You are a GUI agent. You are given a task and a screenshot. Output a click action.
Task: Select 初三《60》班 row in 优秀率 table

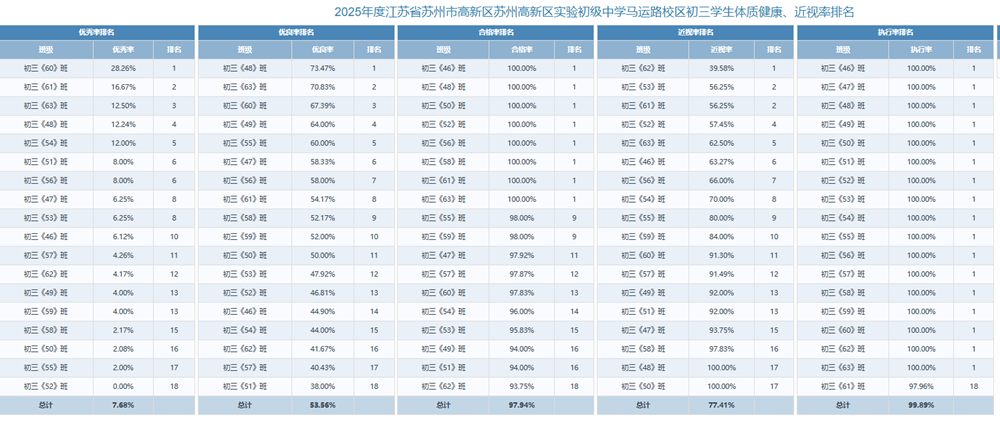(x=97, y=68)
